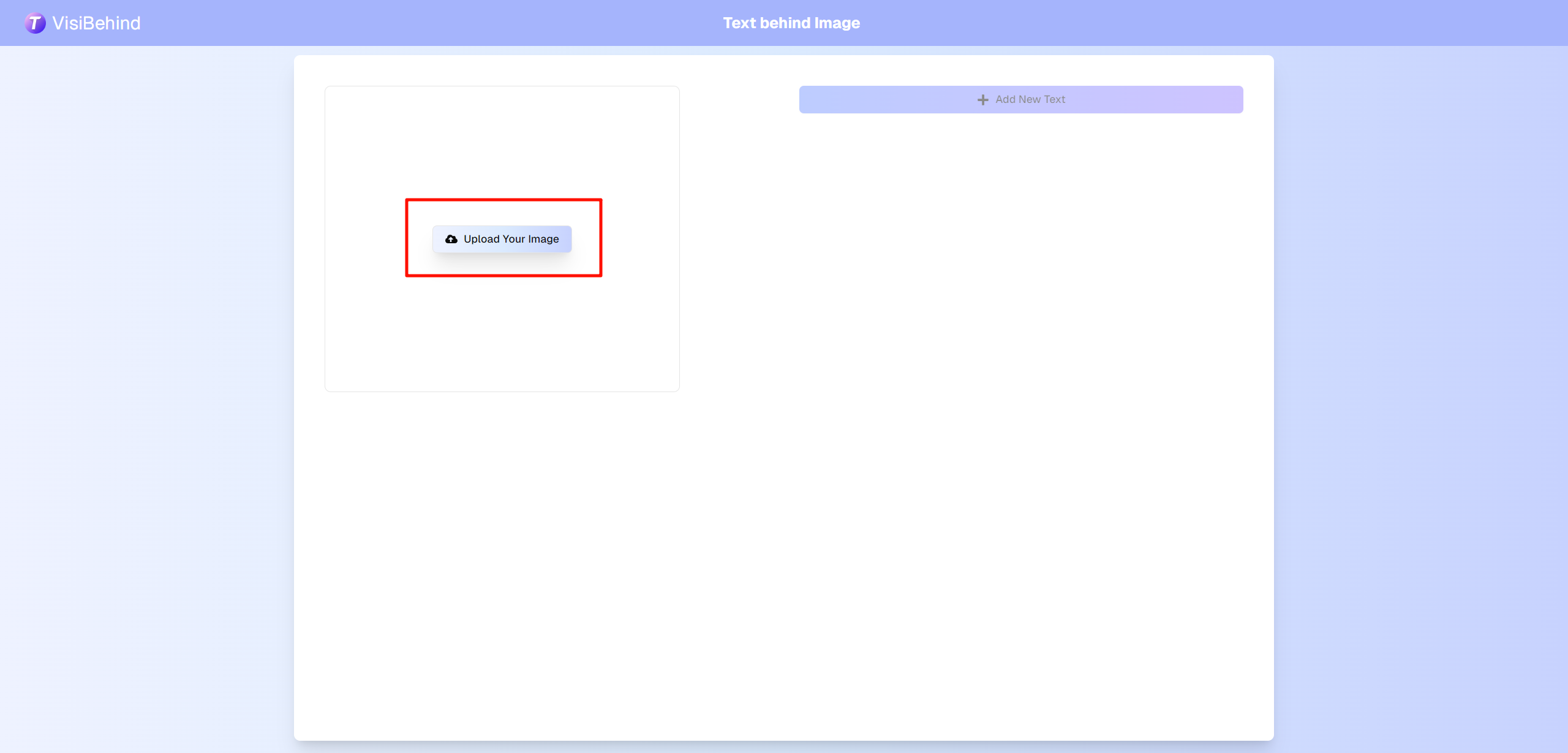Click the top purple header bar
This screenshot has height=753, width=1568.
pyautogui.click(x=429, y=23)
